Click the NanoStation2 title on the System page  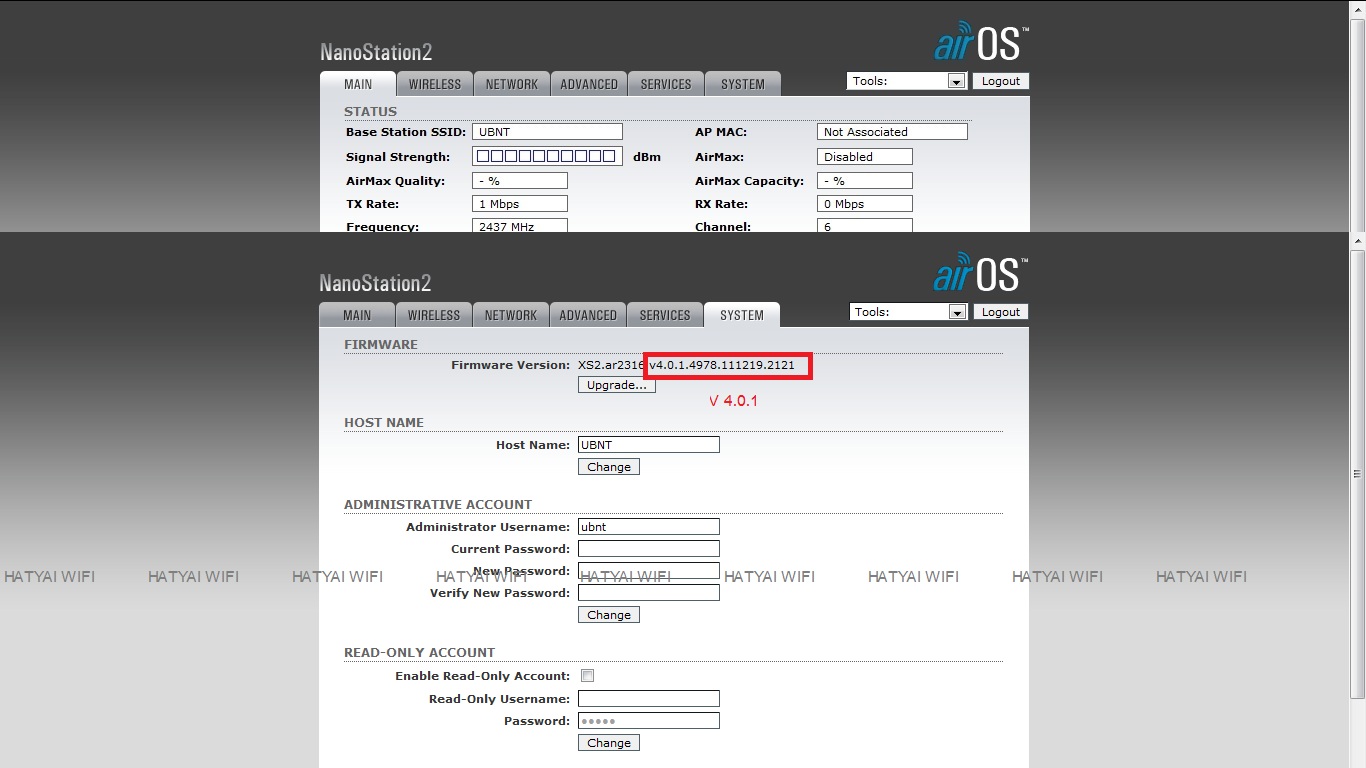(x=375, y=284)
